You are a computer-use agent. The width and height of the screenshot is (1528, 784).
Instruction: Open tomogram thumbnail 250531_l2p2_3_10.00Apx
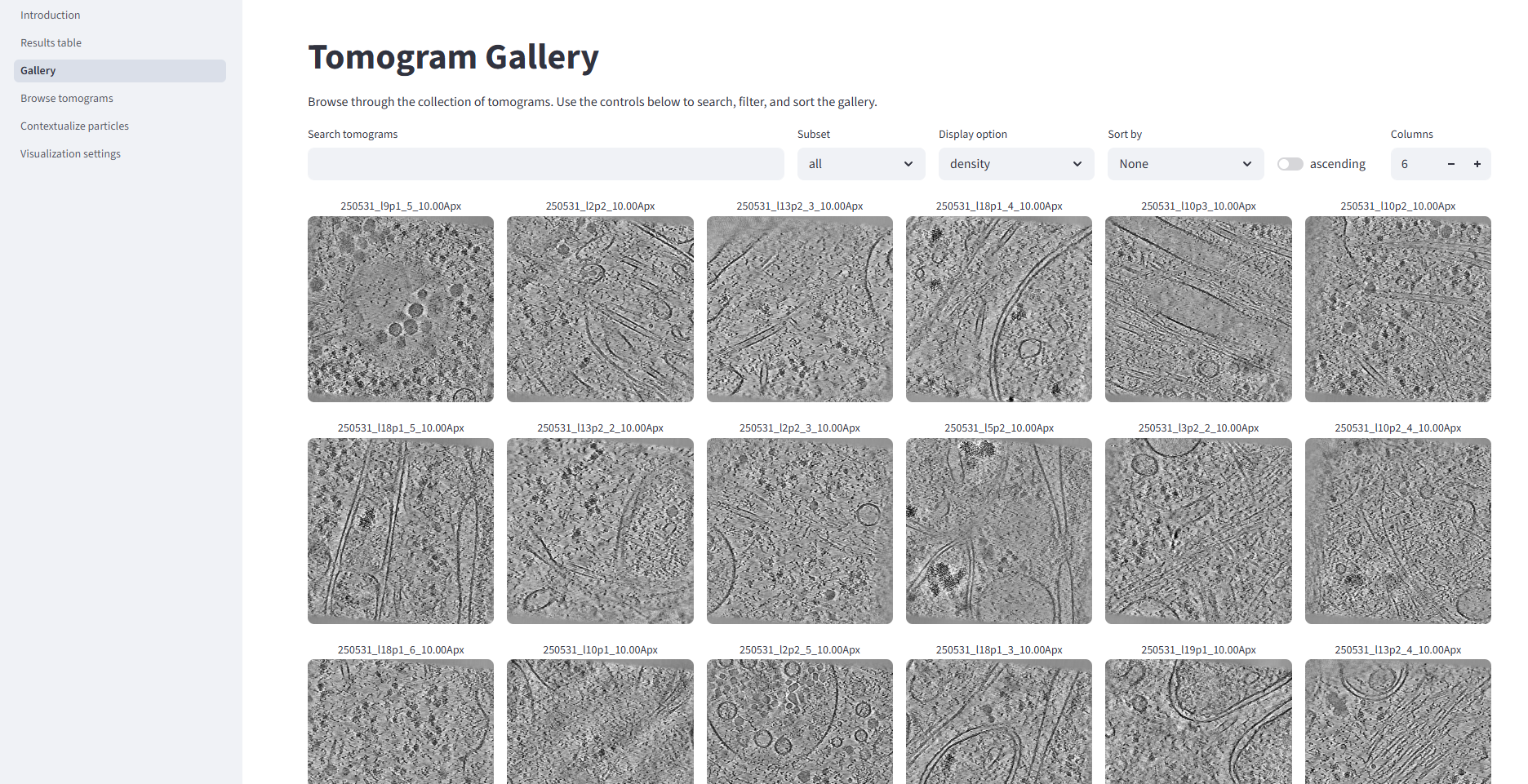point(800,531)
